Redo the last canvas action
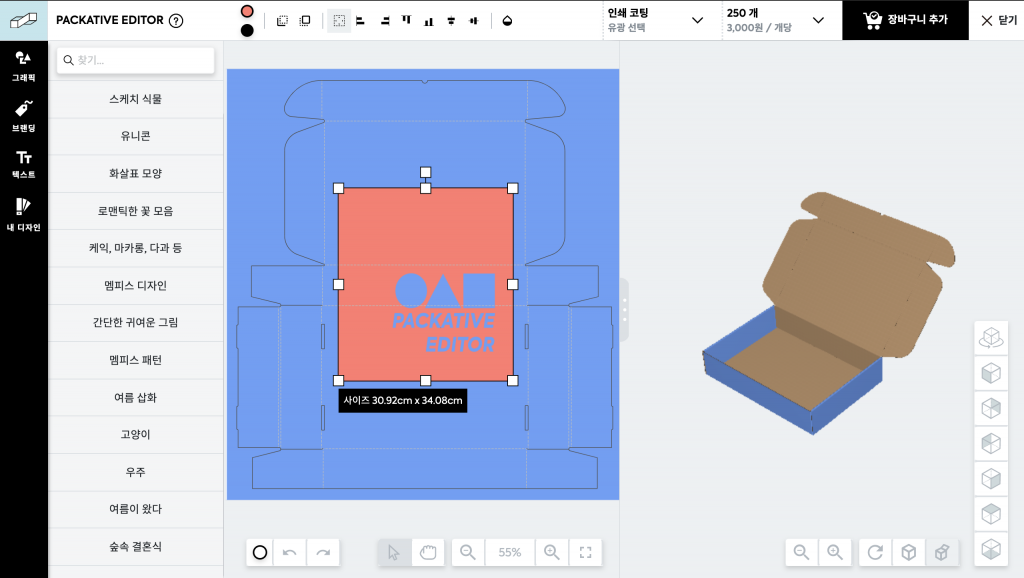The height and width of the screenshot is (578, 1024). (323, 553)
